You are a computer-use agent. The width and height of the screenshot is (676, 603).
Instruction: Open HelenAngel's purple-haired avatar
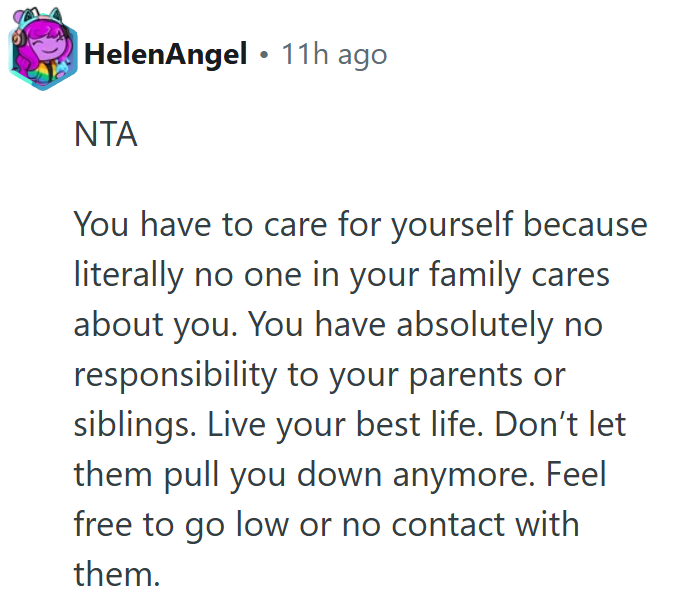point(43,49)
